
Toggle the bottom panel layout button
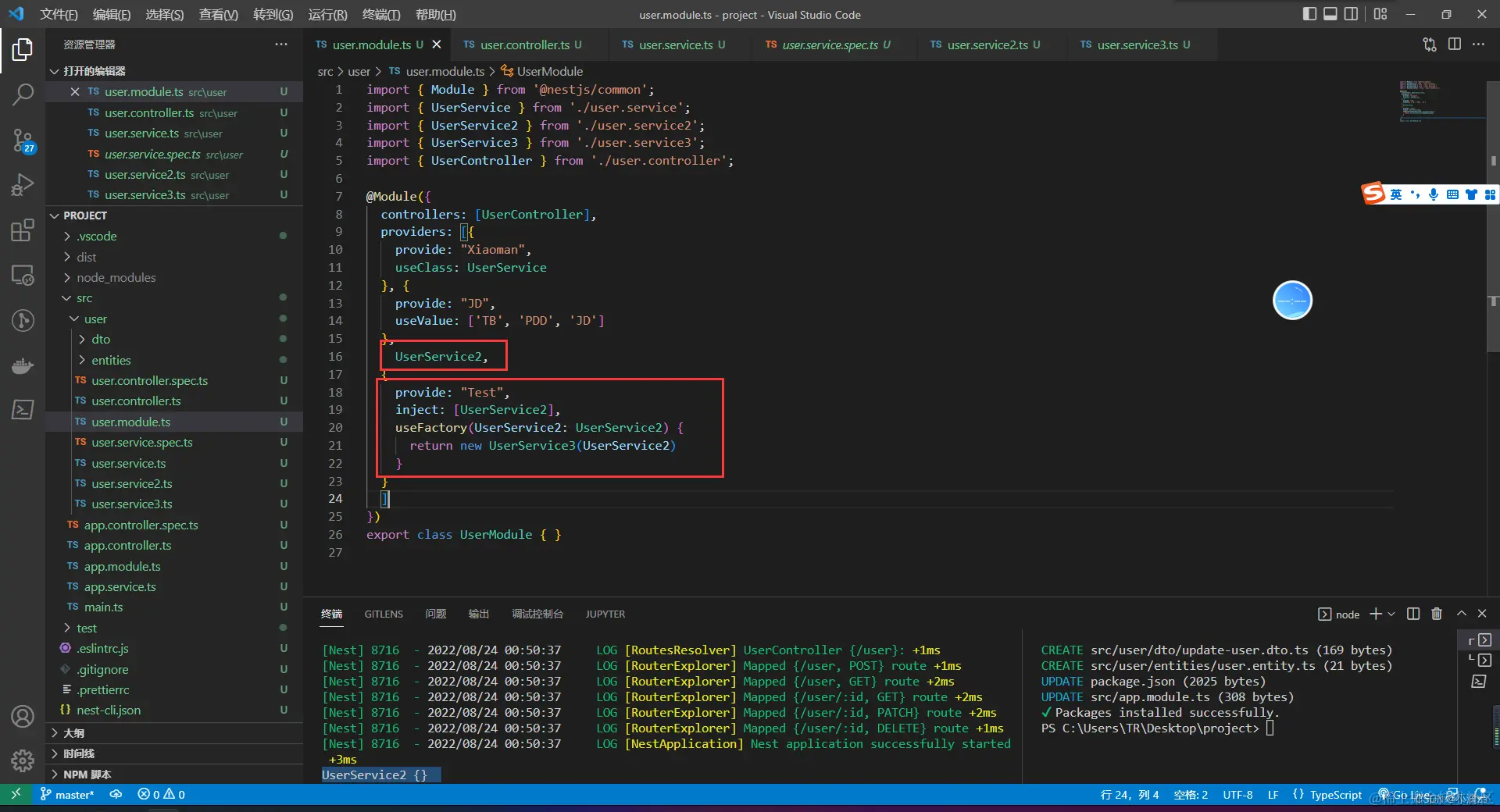(1330, 14)
